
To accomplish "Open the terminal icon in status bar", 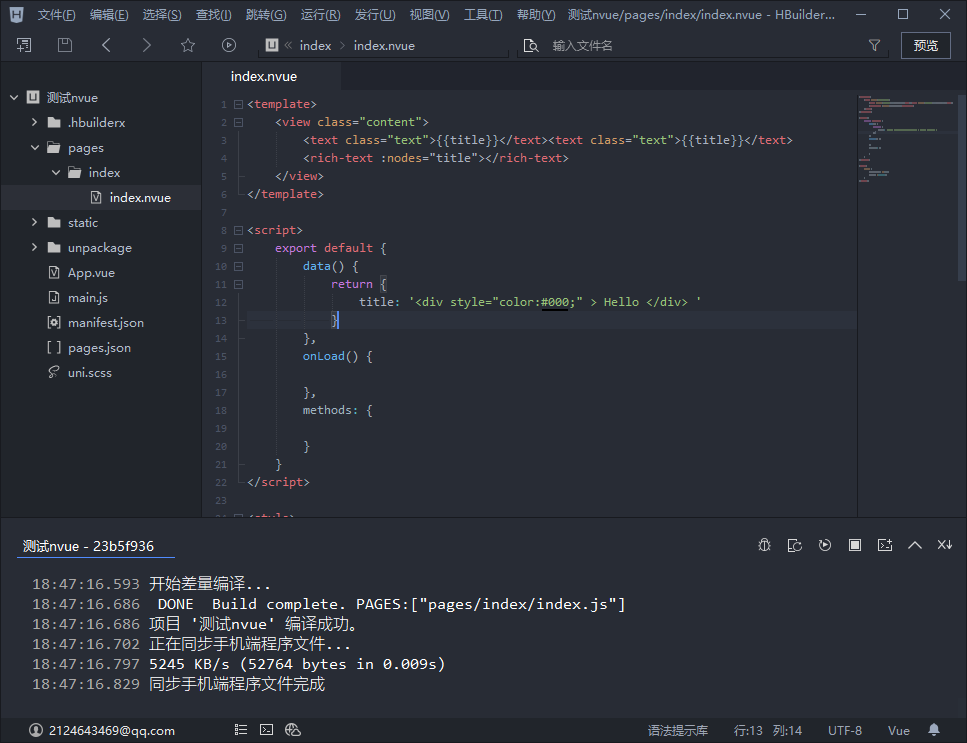I will coord(266,730).
